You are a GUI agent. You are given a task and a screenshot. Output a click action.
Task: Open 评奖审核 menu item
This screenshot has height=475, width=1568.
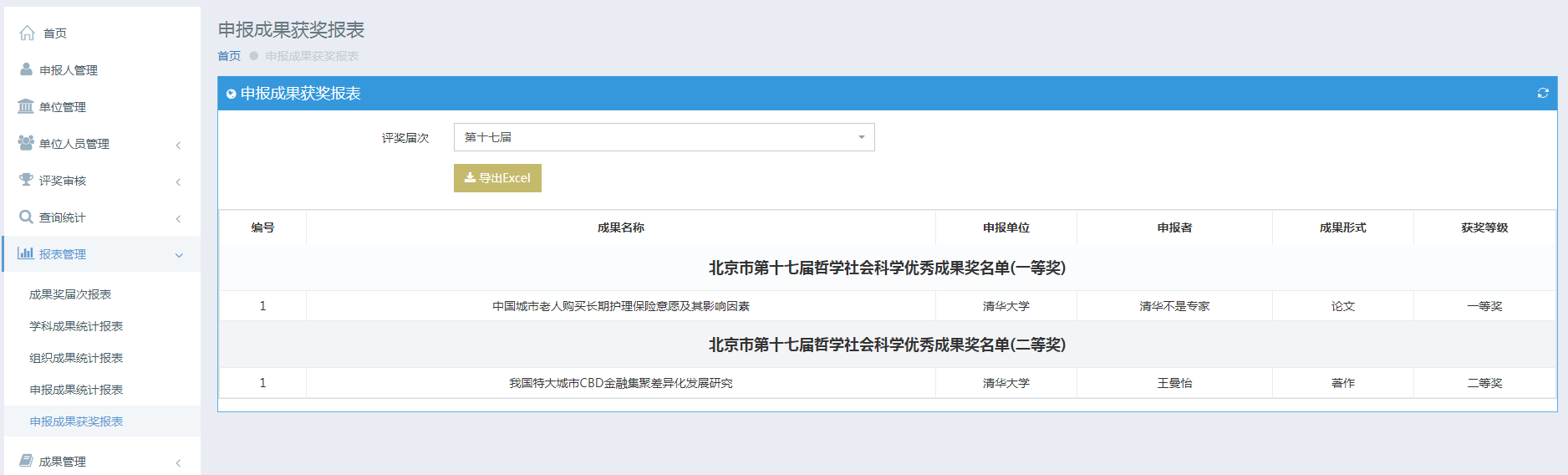(x=63, y=181)
